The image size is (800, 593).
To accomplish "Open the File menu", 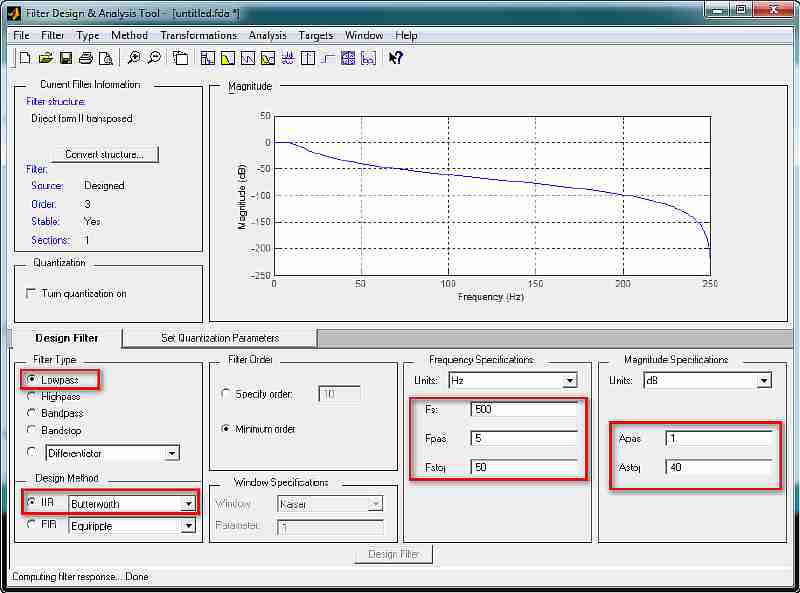I will coord(21,35).
